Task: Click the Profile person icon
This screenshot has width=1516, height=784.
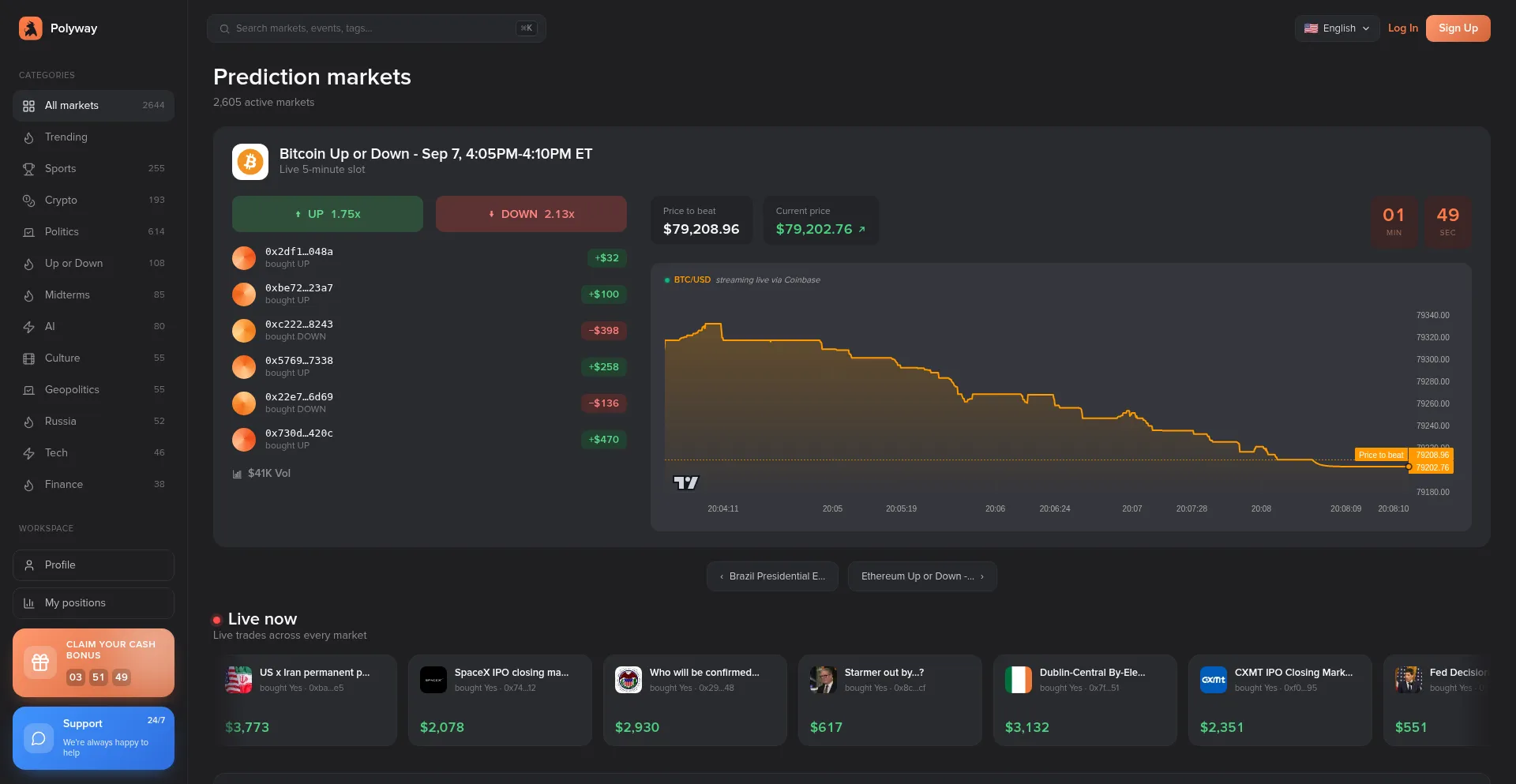Action: (29, 565)
